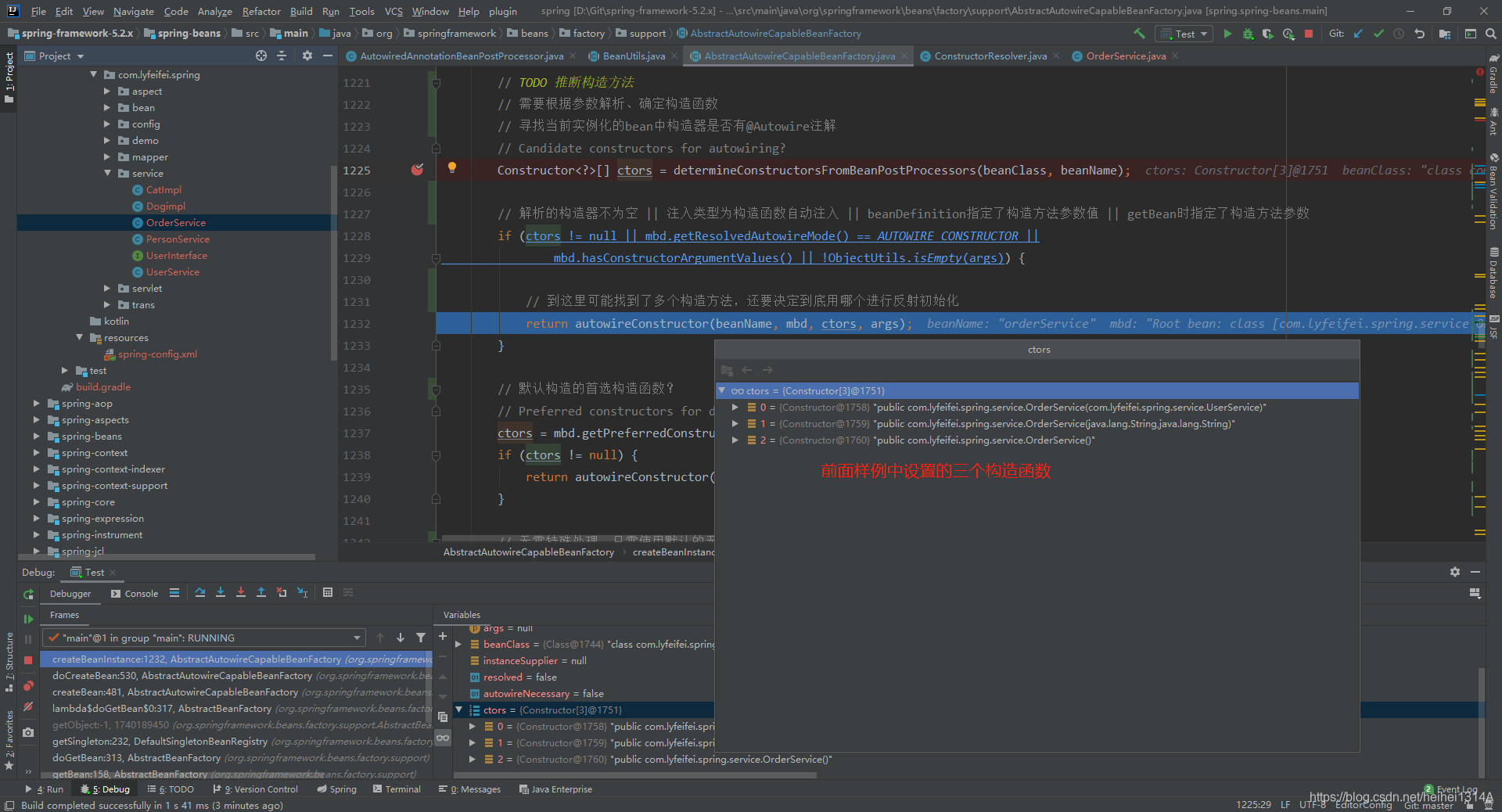Toggle the watches glasses icon in Variables
This screenshot has width=1502, height=812.
click(x=443, y=738)
